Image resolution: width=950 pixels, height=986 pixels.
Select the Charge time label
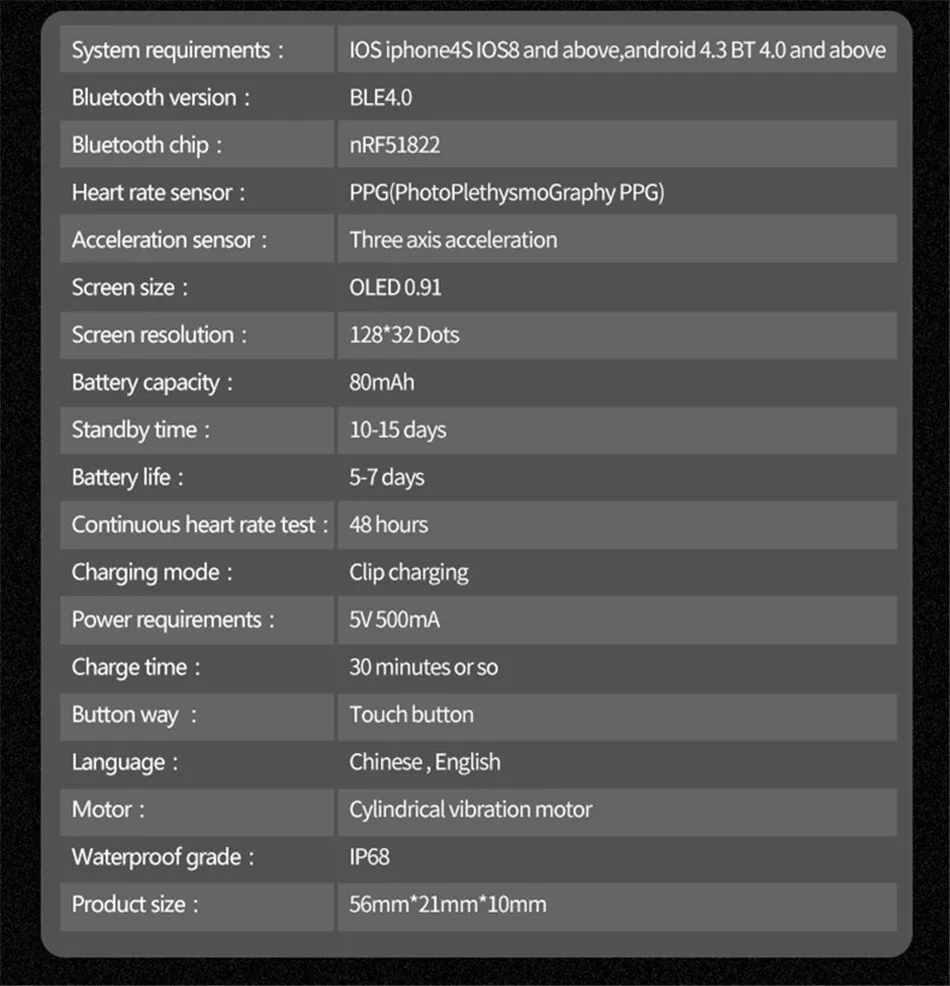point(136,667)
